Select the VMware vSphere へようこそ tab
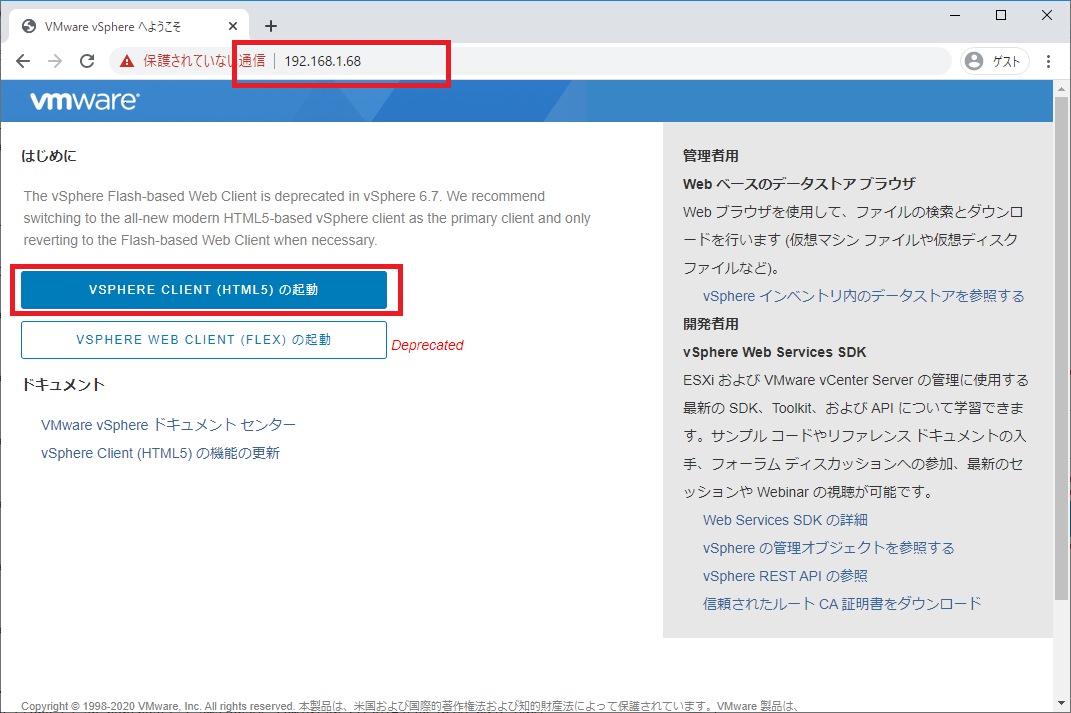 128,26
